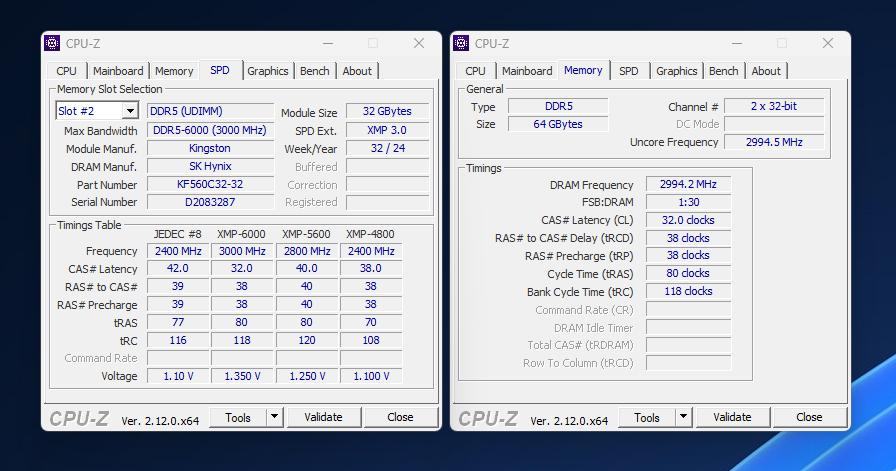The width and height of the screenshot is (896, 471).
Task: Switch to CPU tab in left window
Action: pos(66,71)
